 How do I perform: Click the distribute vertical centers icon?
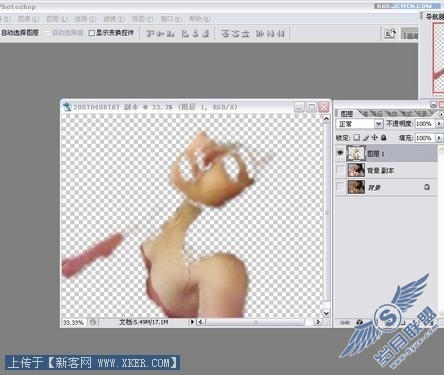(x=236, y=33)
